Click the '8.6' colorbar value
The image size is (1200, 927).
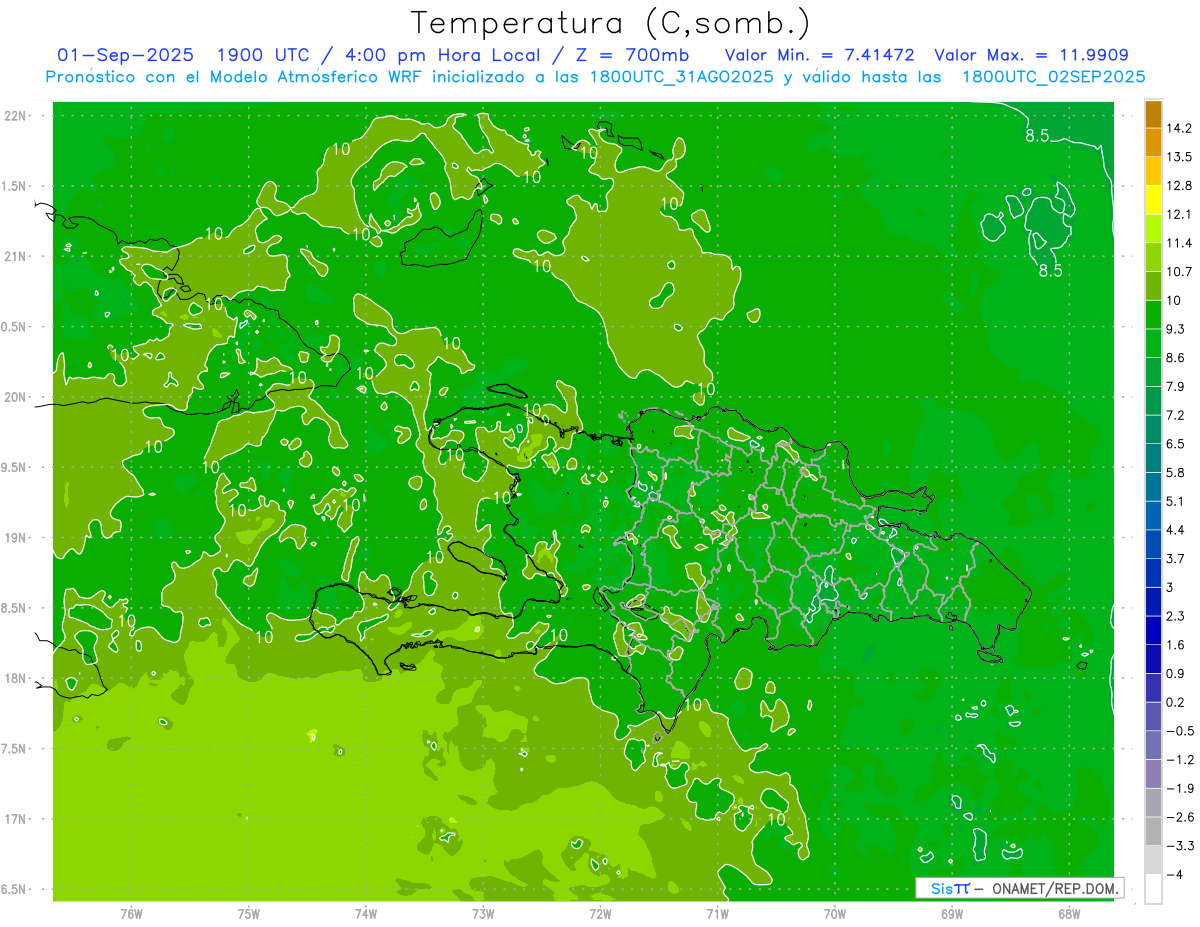point(1176,358)
